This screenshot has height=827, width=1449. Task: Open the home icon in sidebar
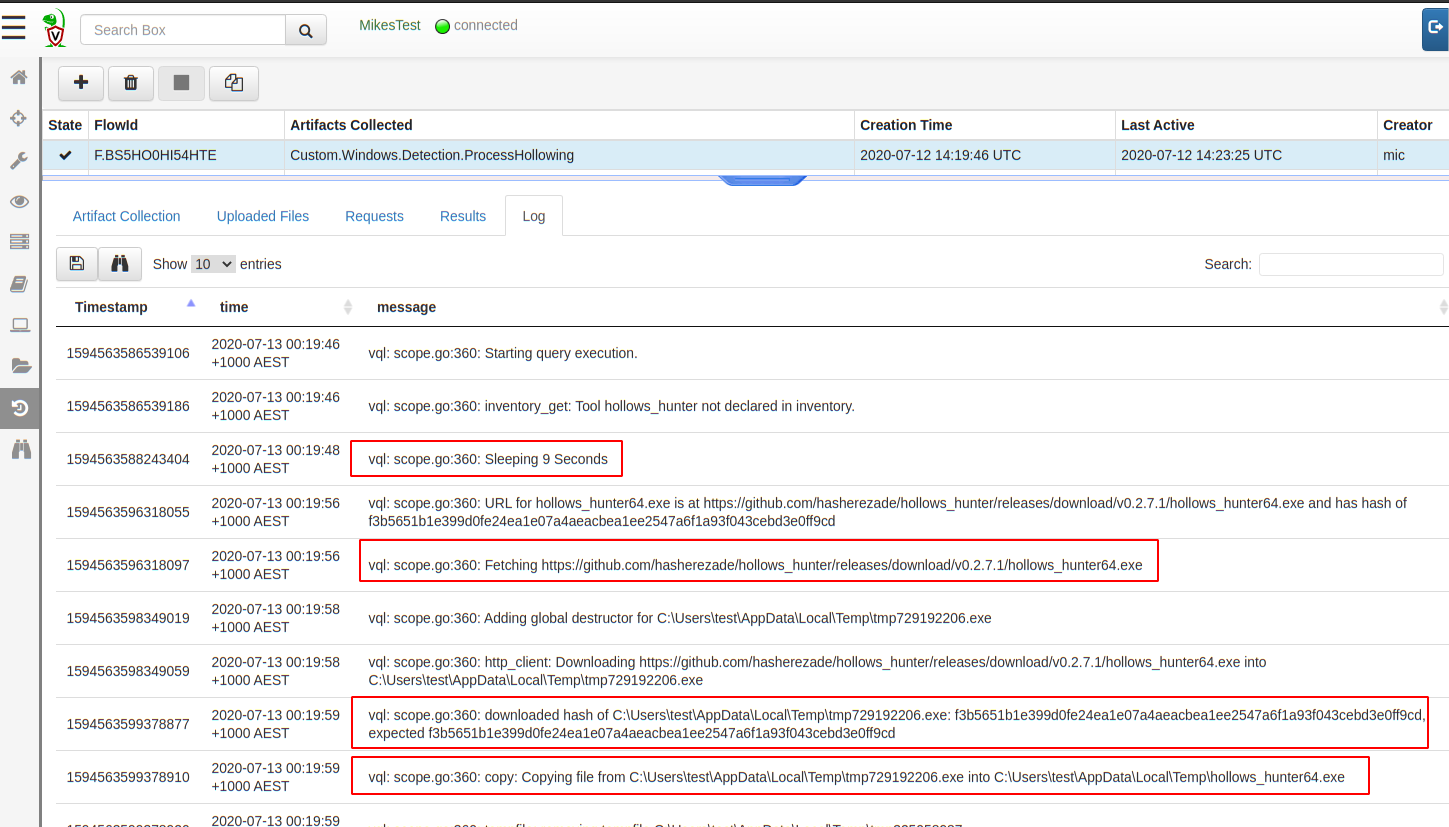point(18,77)
